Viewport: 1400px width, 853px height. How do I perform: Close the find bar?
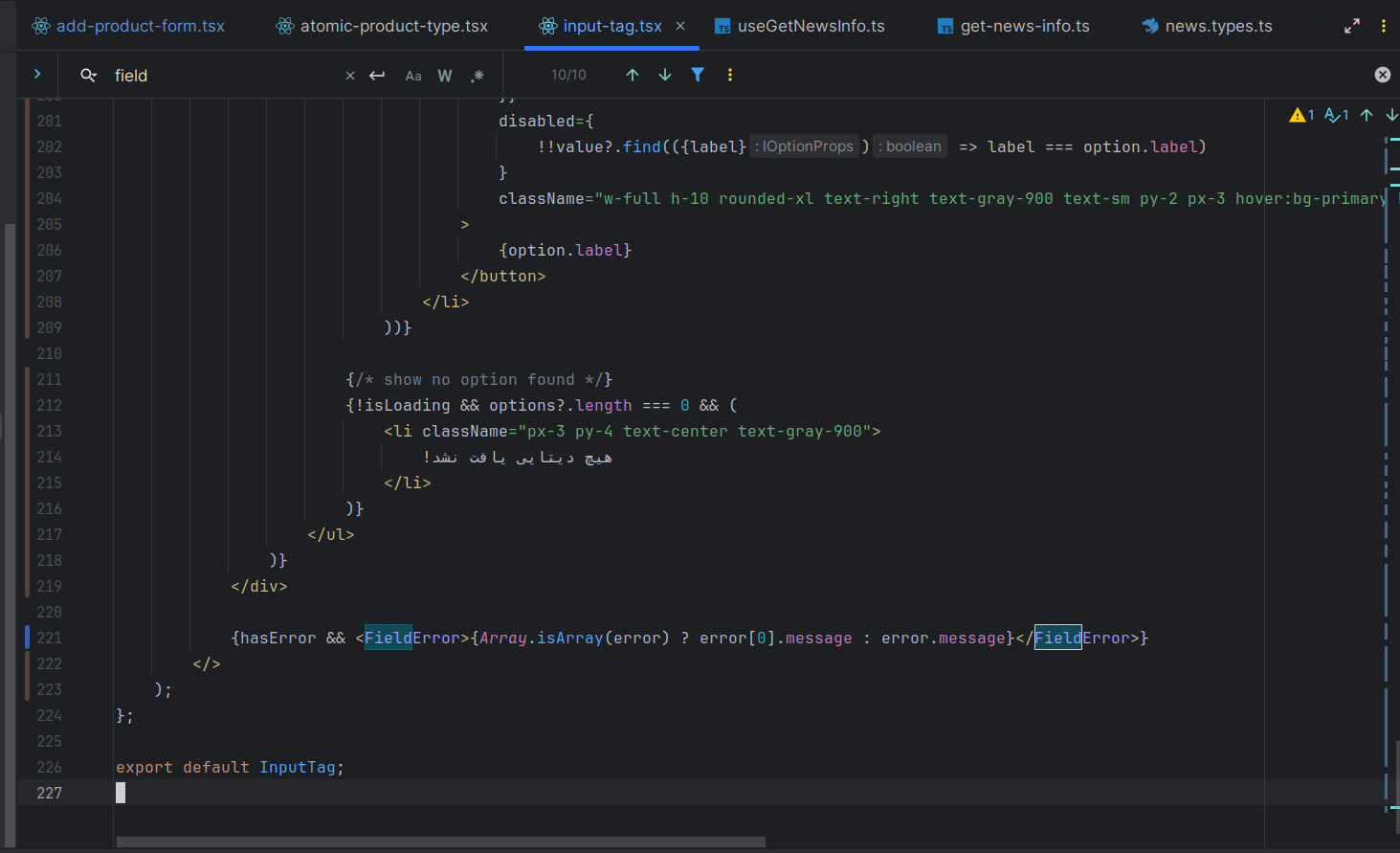(x=1383, y=75)
